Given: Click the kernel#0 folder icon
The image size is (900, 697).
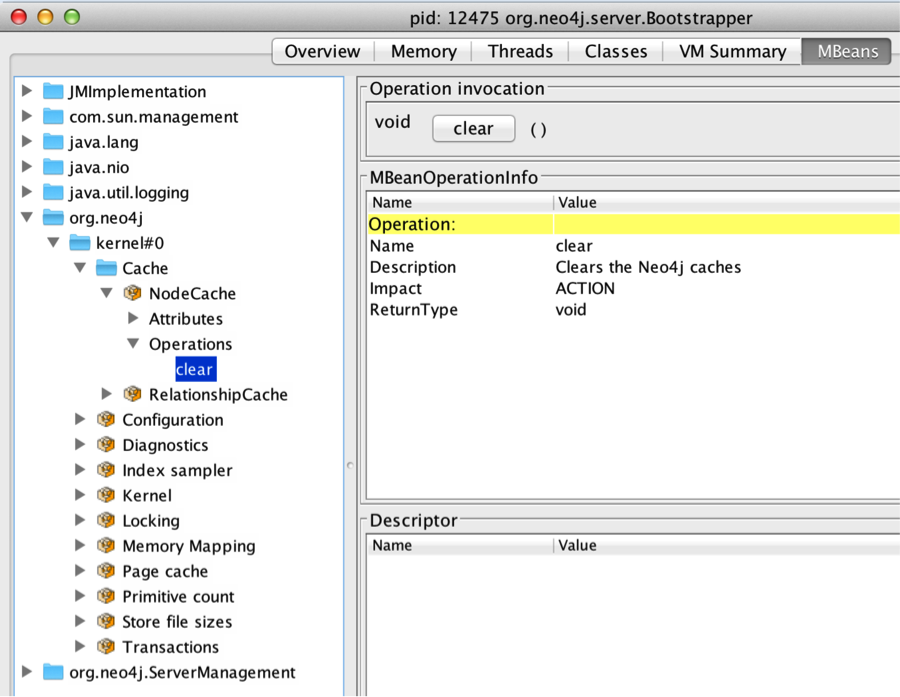Looking at the screenshot, I should point(79,243).
